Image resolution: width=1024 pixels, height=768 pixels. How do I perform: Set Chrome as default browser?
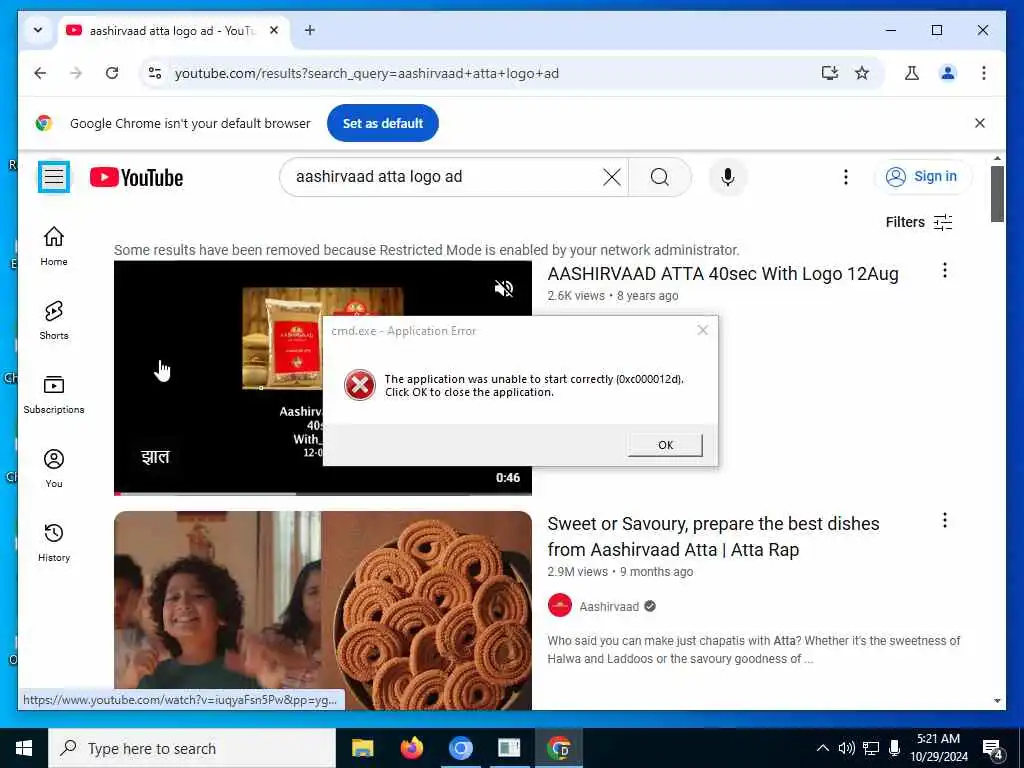tap(383, 123)
